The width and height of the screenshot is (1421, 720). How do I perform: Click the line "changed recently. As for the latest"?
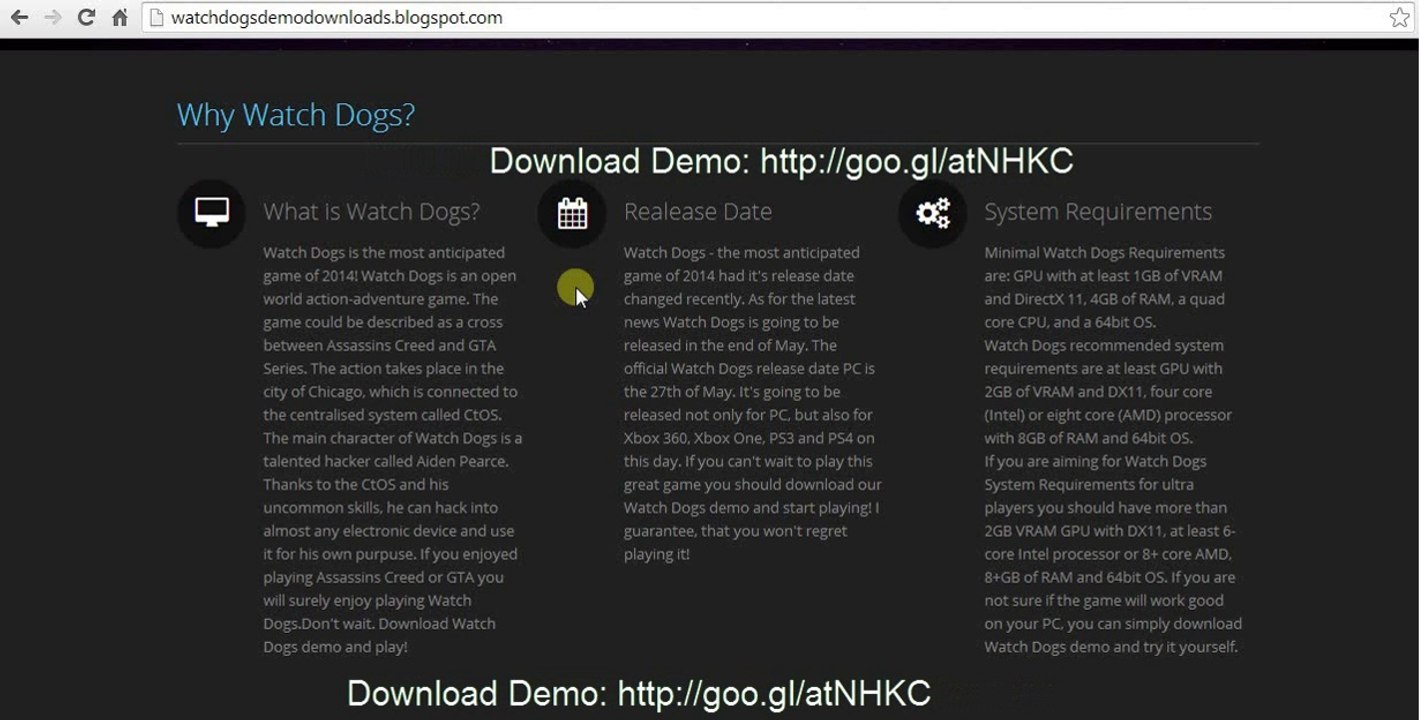coord(739,298)
